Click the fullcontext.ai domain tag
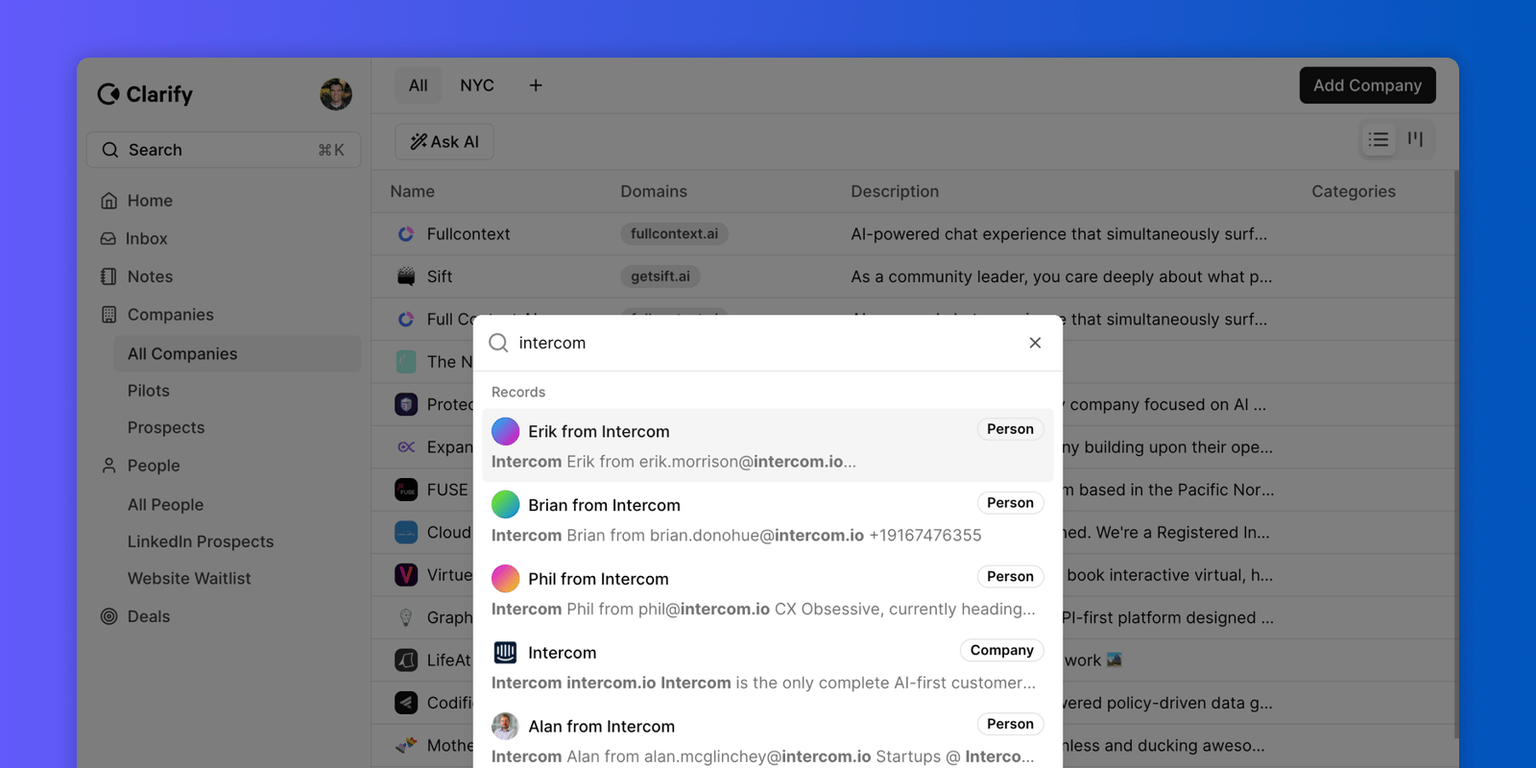The height and width of the screenshot is (768, 1536). [674, 234]
